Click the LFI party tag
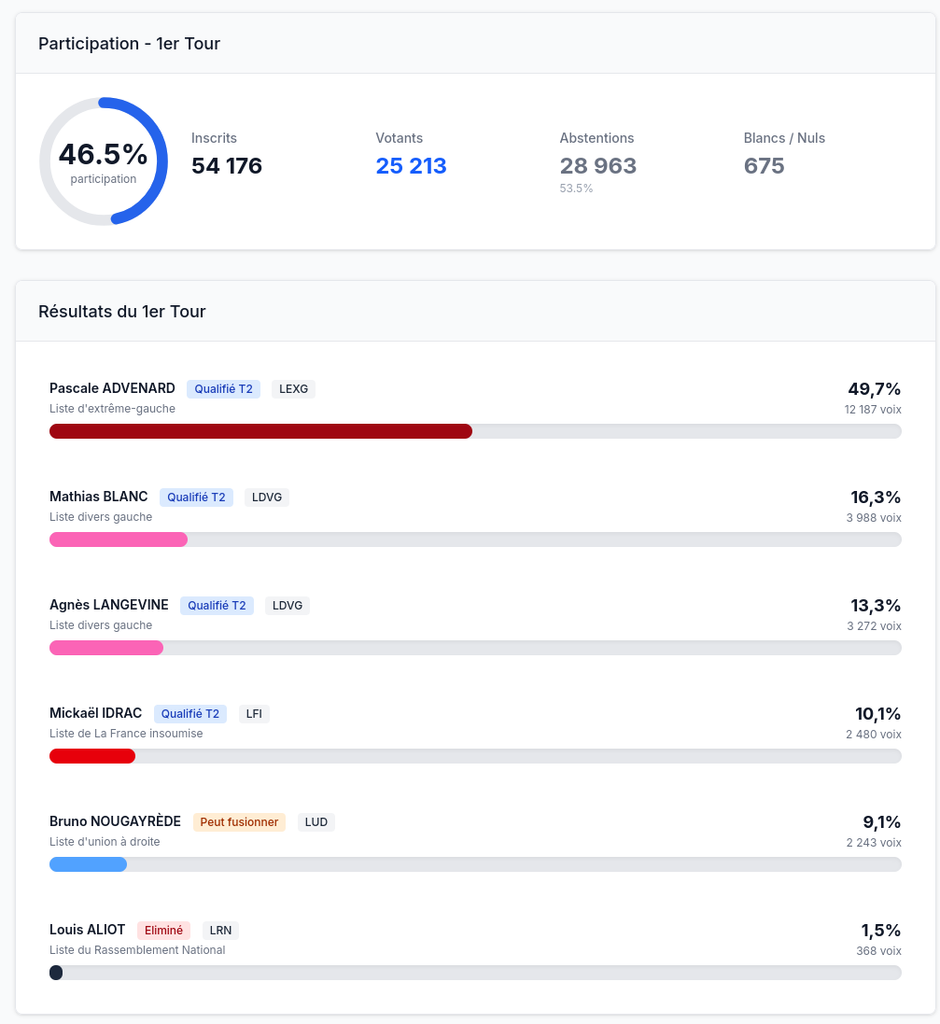This screenshot has height=1024, width=940. coord(254,714)
